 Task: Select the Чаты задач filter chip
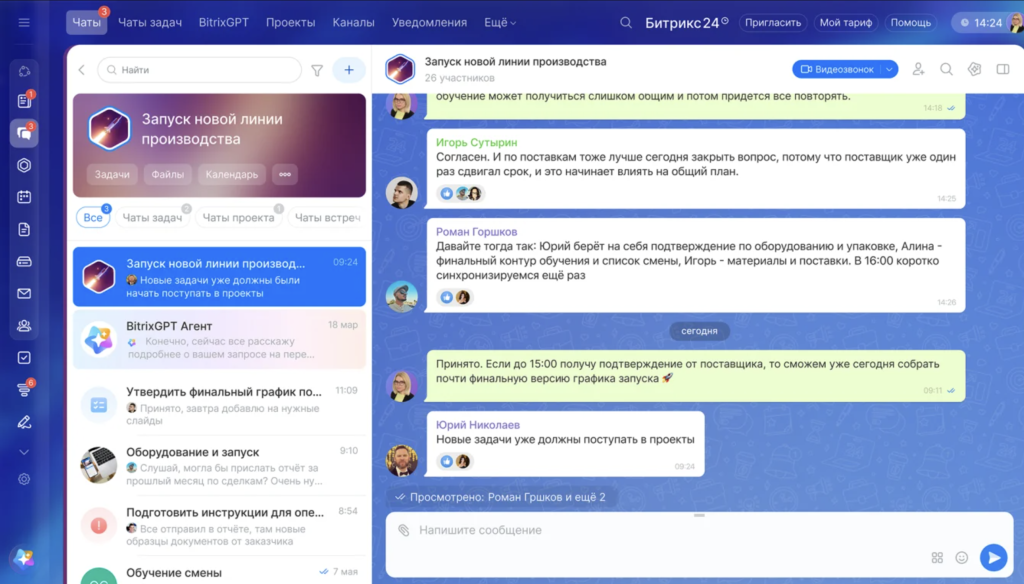(152, 218)
